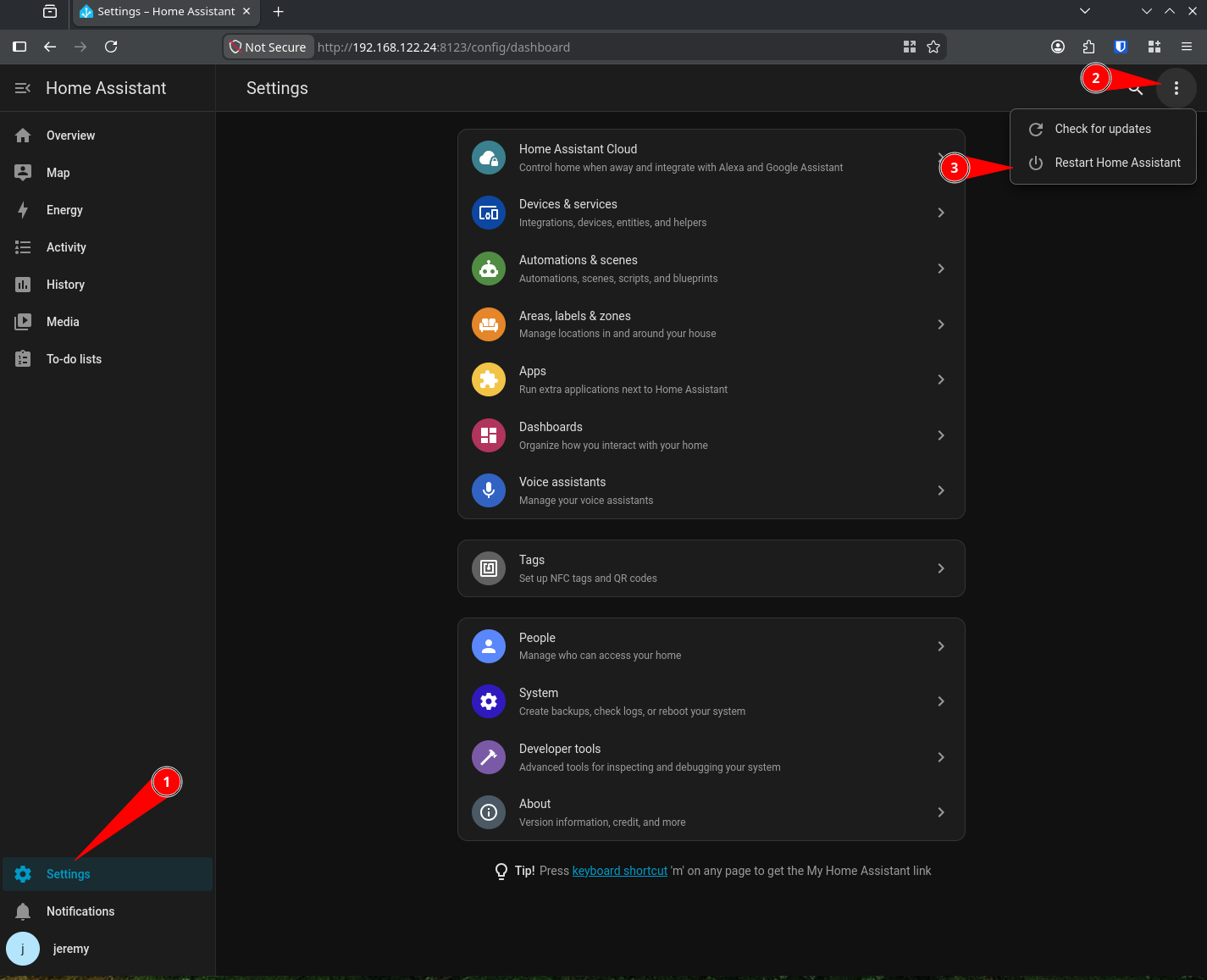Select Restart Home Assistant menu entry
Screen dimensions: 1207x980
click(x=1103, y=163)
